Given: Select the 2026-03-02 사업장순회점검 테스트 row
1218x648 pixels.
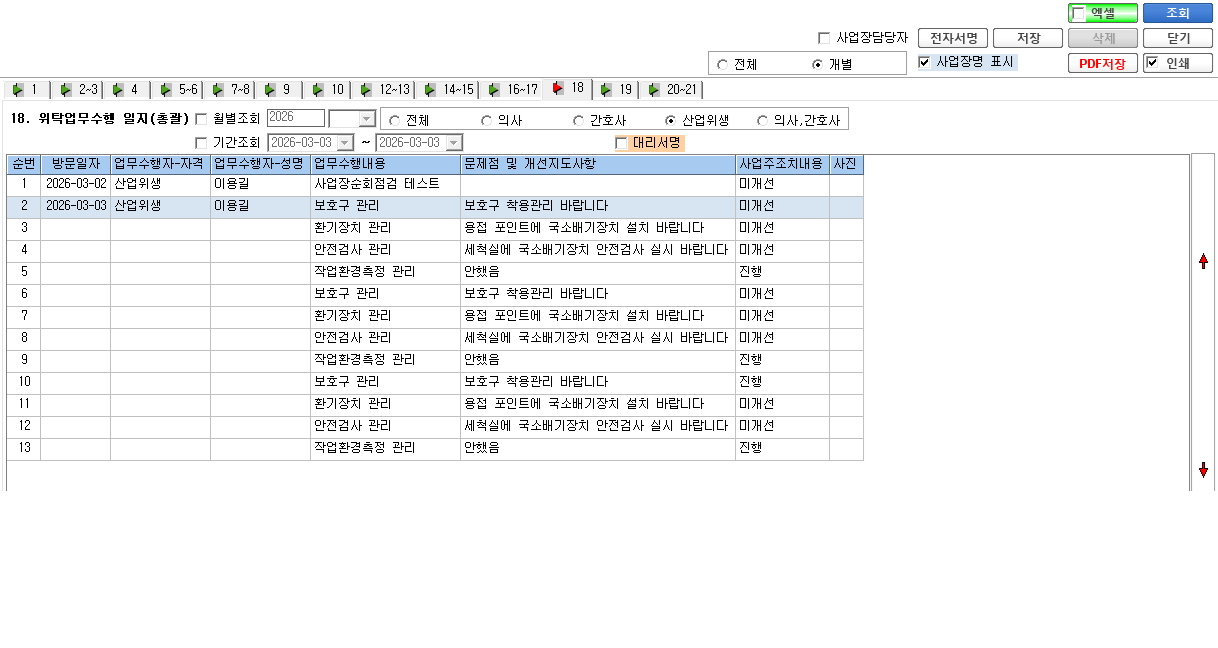Looking at the screenshot, I should pos(435,185).
